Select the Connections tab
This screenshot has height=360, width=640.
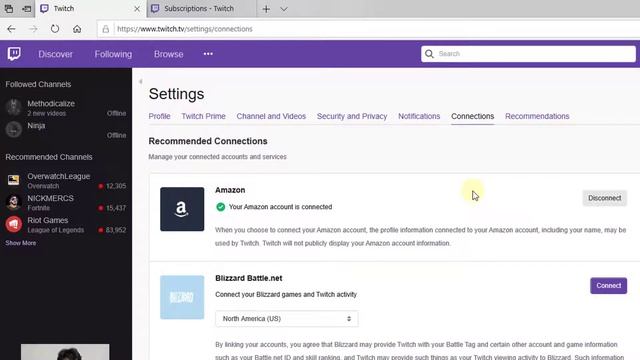pos(473,116)
